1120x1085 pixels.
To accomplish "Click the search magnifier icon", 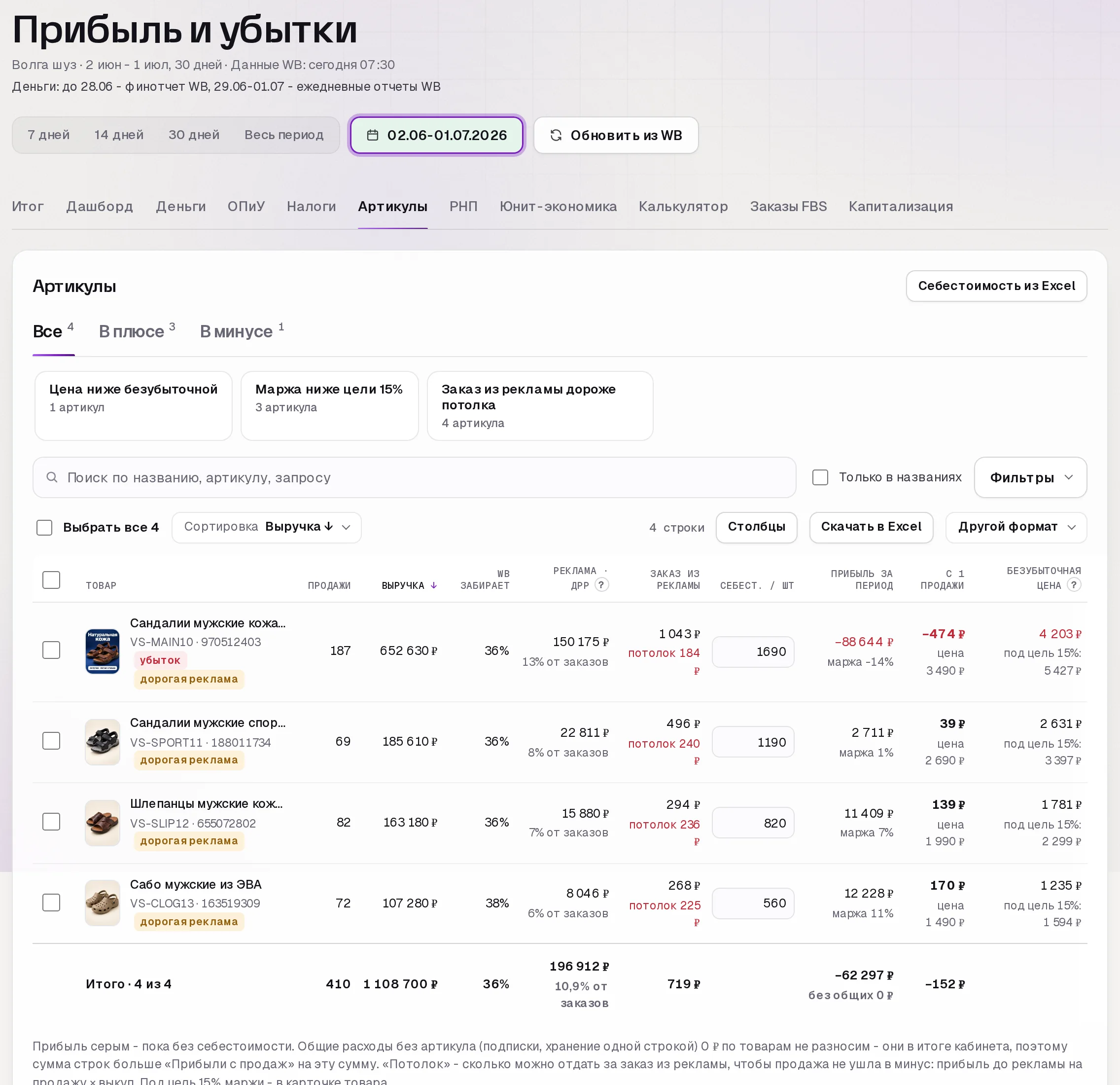I will click(52, 477).
